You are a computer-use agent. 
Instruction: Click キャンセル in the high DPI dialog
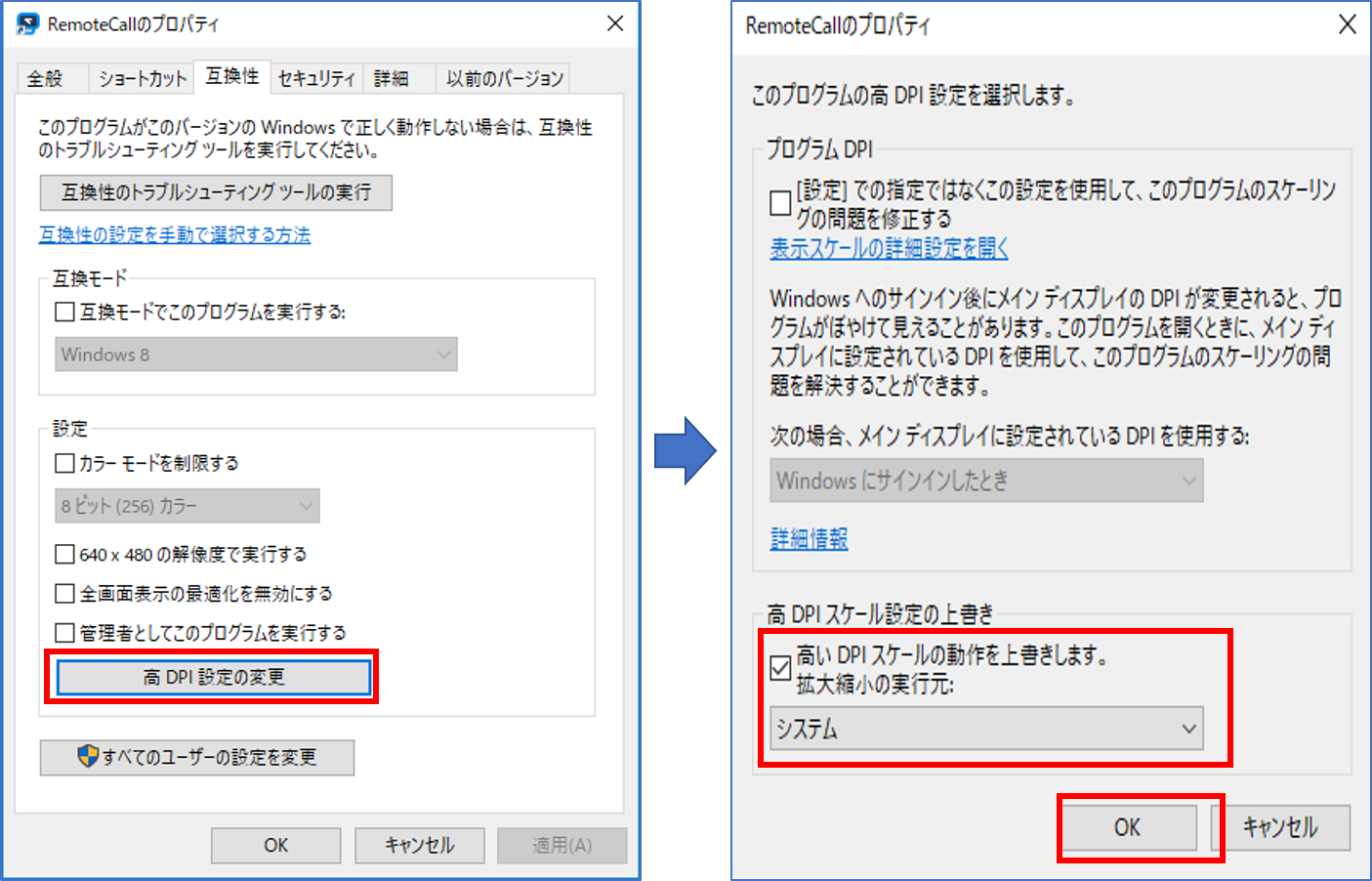tap(1280, 827)
